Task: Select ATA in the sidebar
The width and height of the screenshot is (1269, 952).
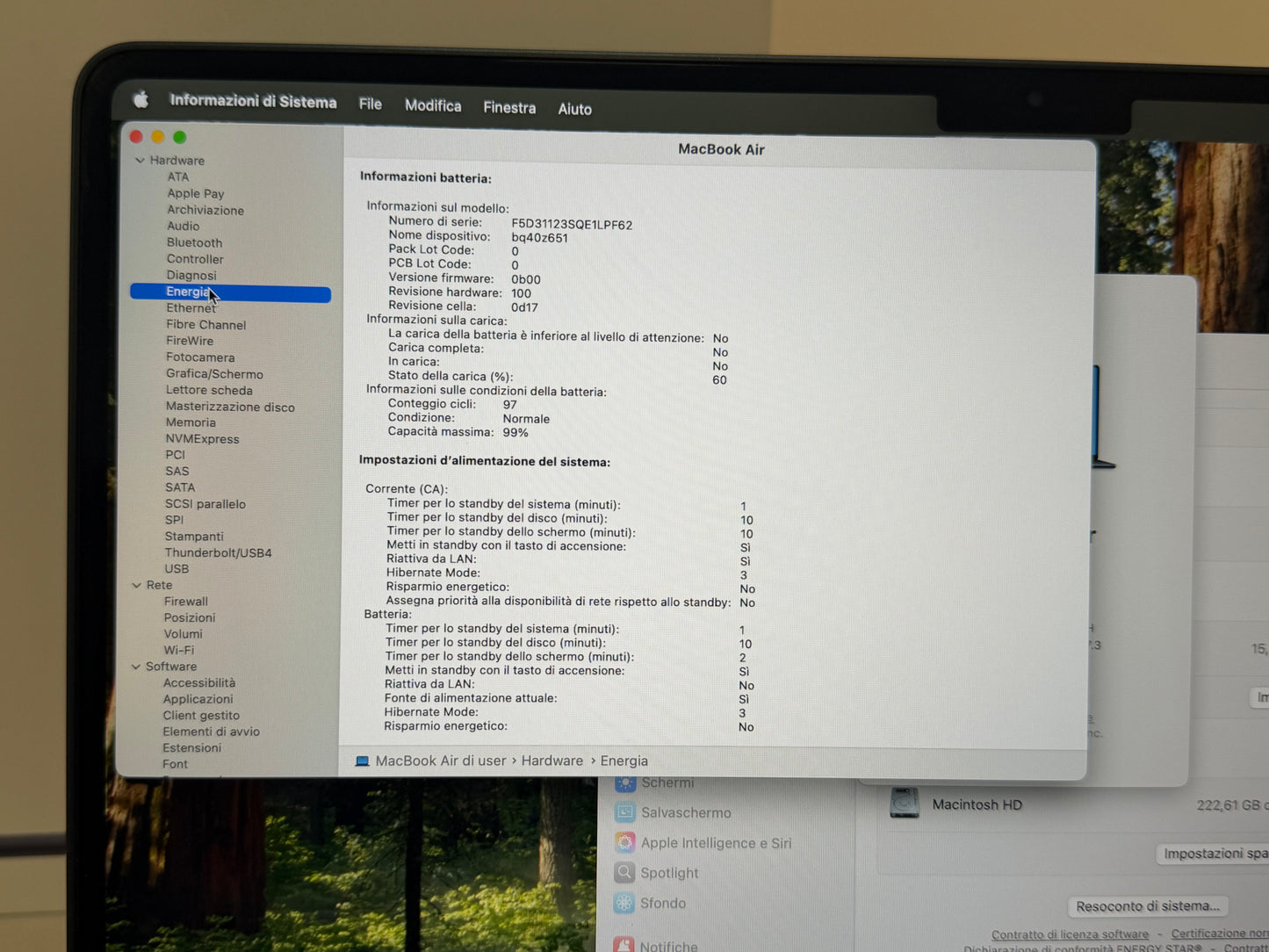Action: tap(178, 177)
